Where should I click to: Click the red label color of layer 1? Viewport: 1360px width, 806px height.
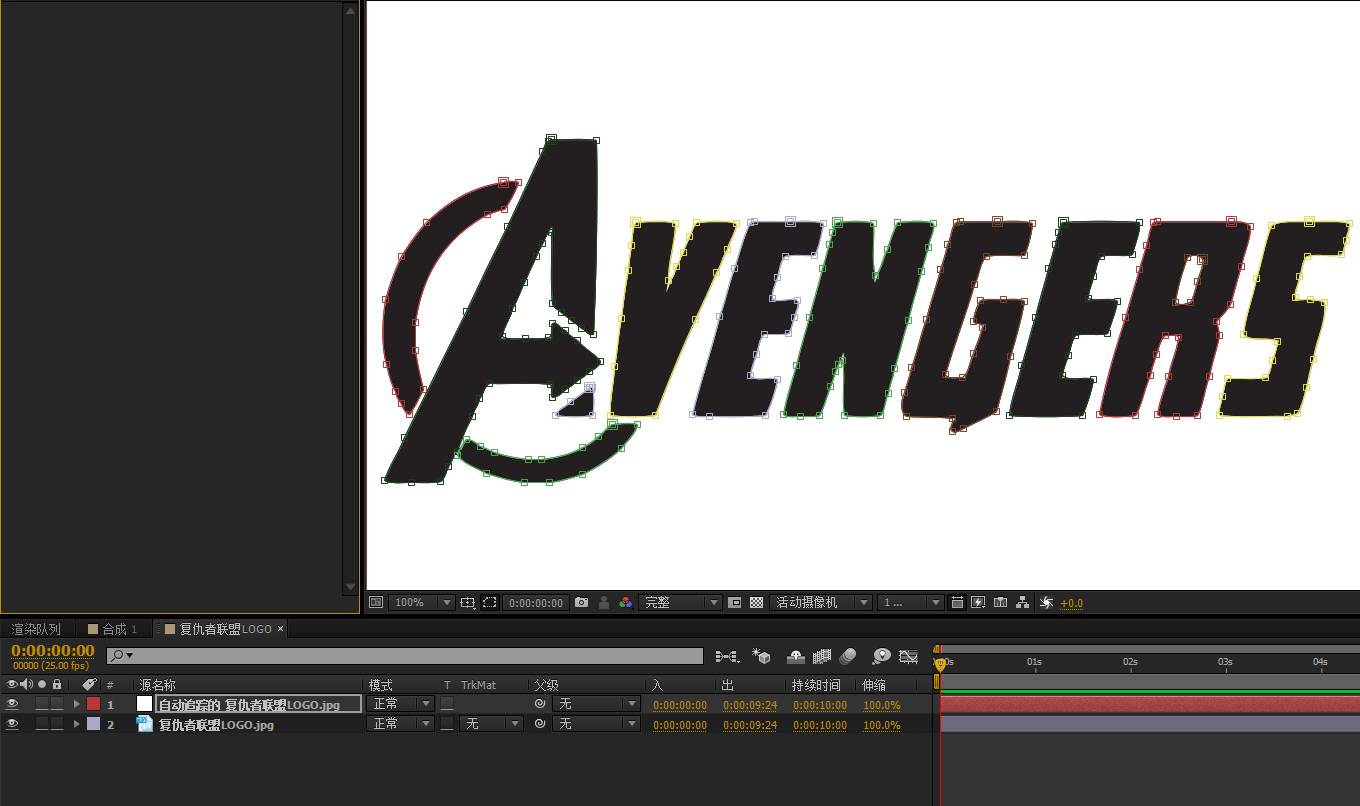click(93, 704)
